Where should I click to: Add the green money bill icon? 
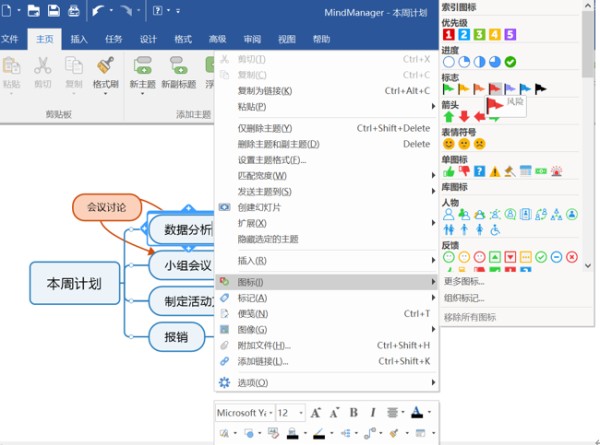click(x=541, y=171)
